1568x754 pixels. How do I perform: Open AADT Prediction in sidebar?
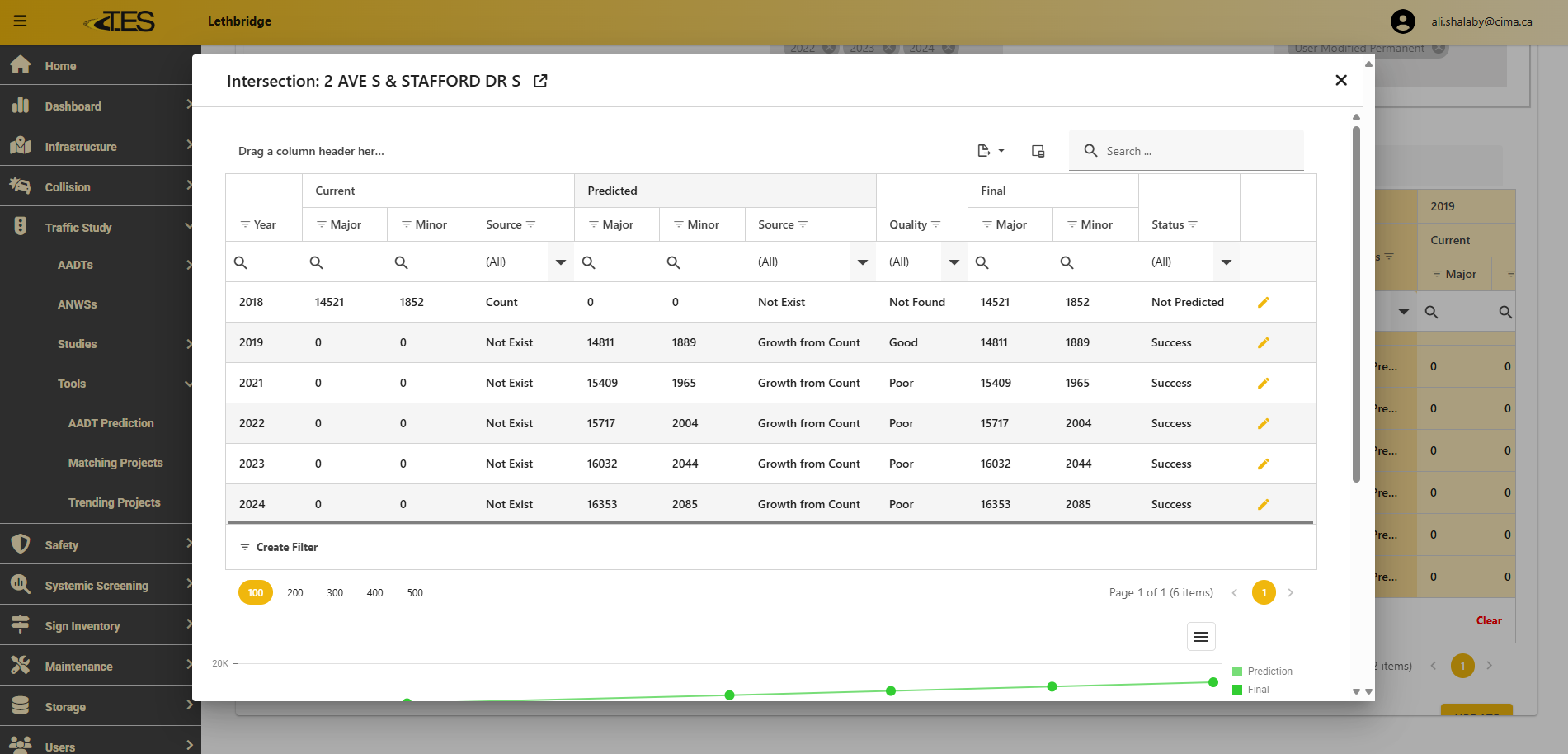click(x=111, y=423)
